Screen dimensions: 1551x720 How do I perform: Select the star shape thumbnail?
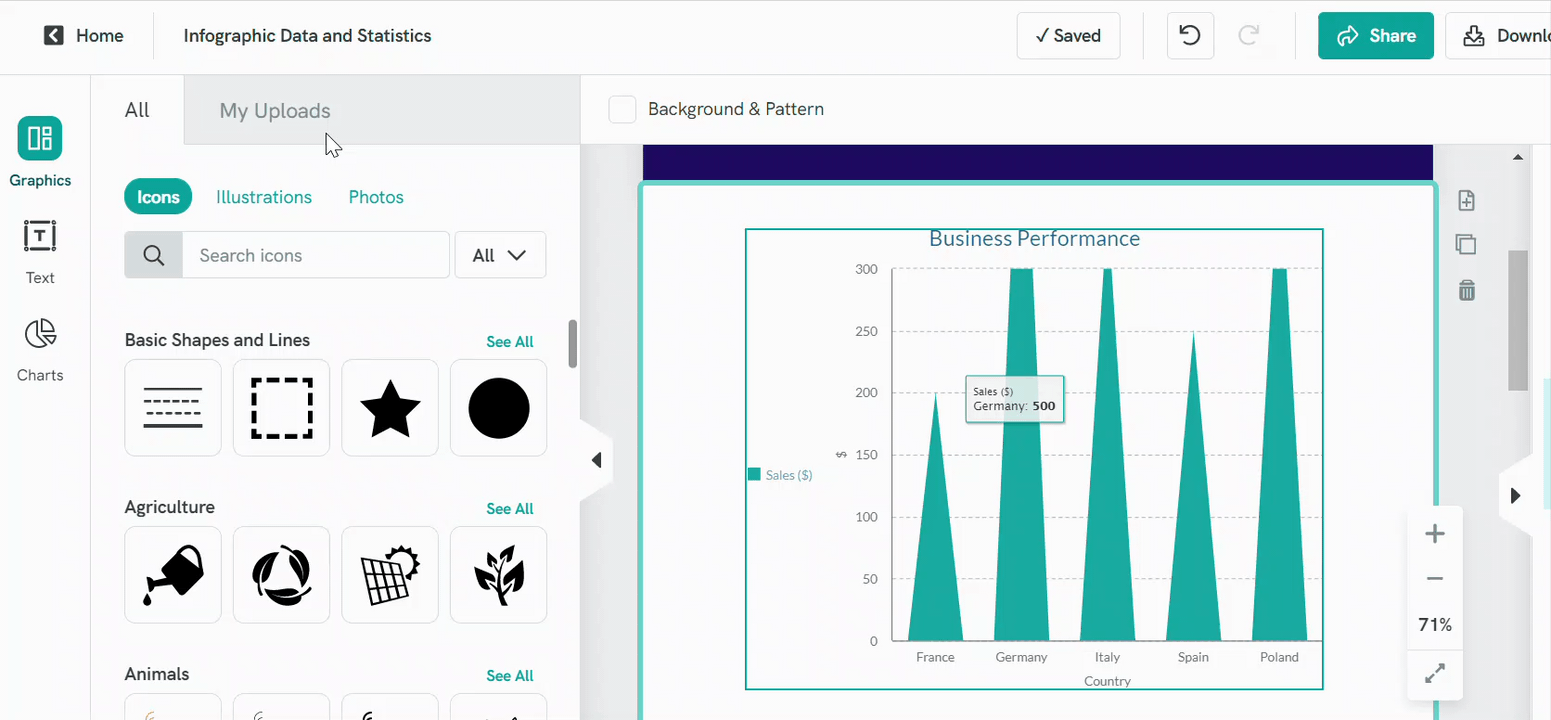coord(389,407)
